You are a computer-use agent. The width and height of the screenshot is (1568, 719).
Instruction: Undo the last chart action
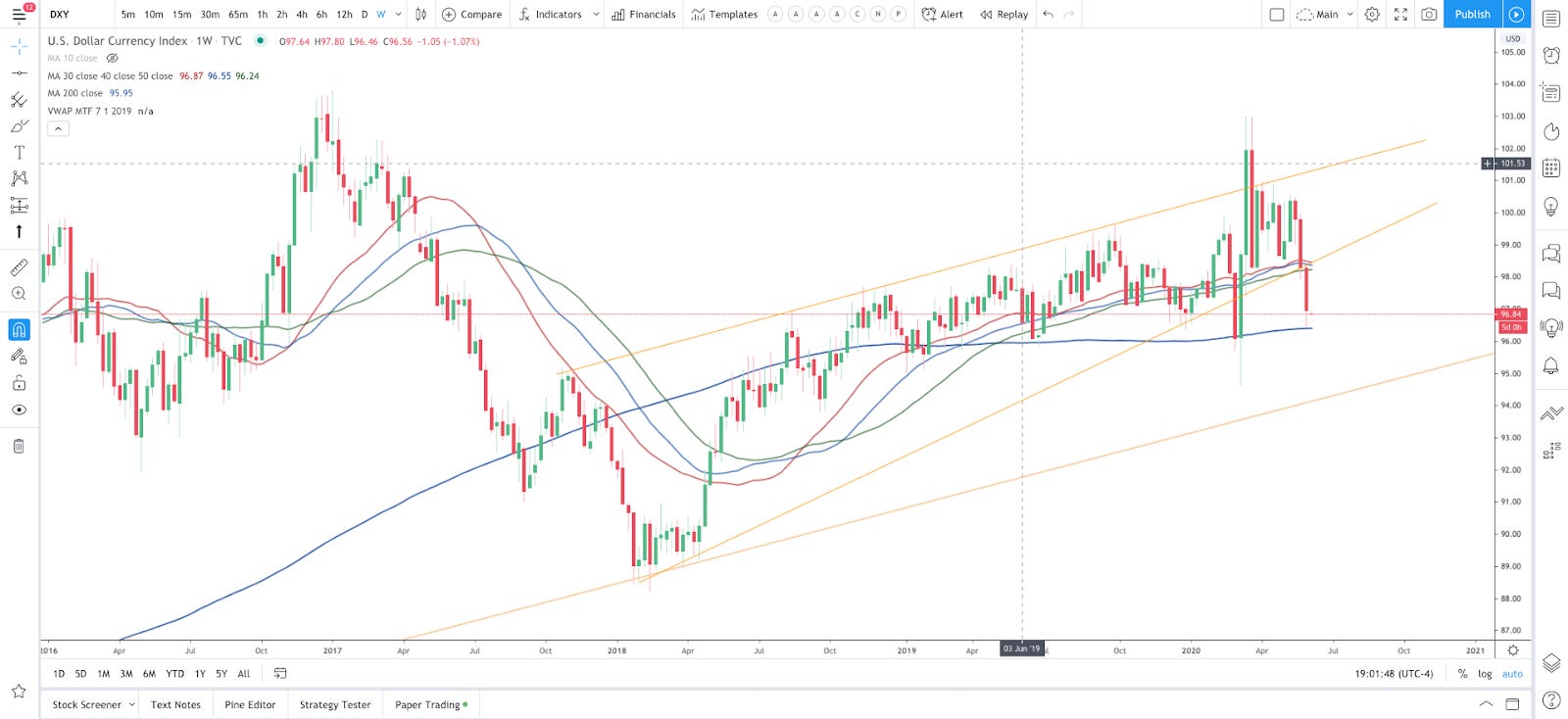(x=1049, y=15)
